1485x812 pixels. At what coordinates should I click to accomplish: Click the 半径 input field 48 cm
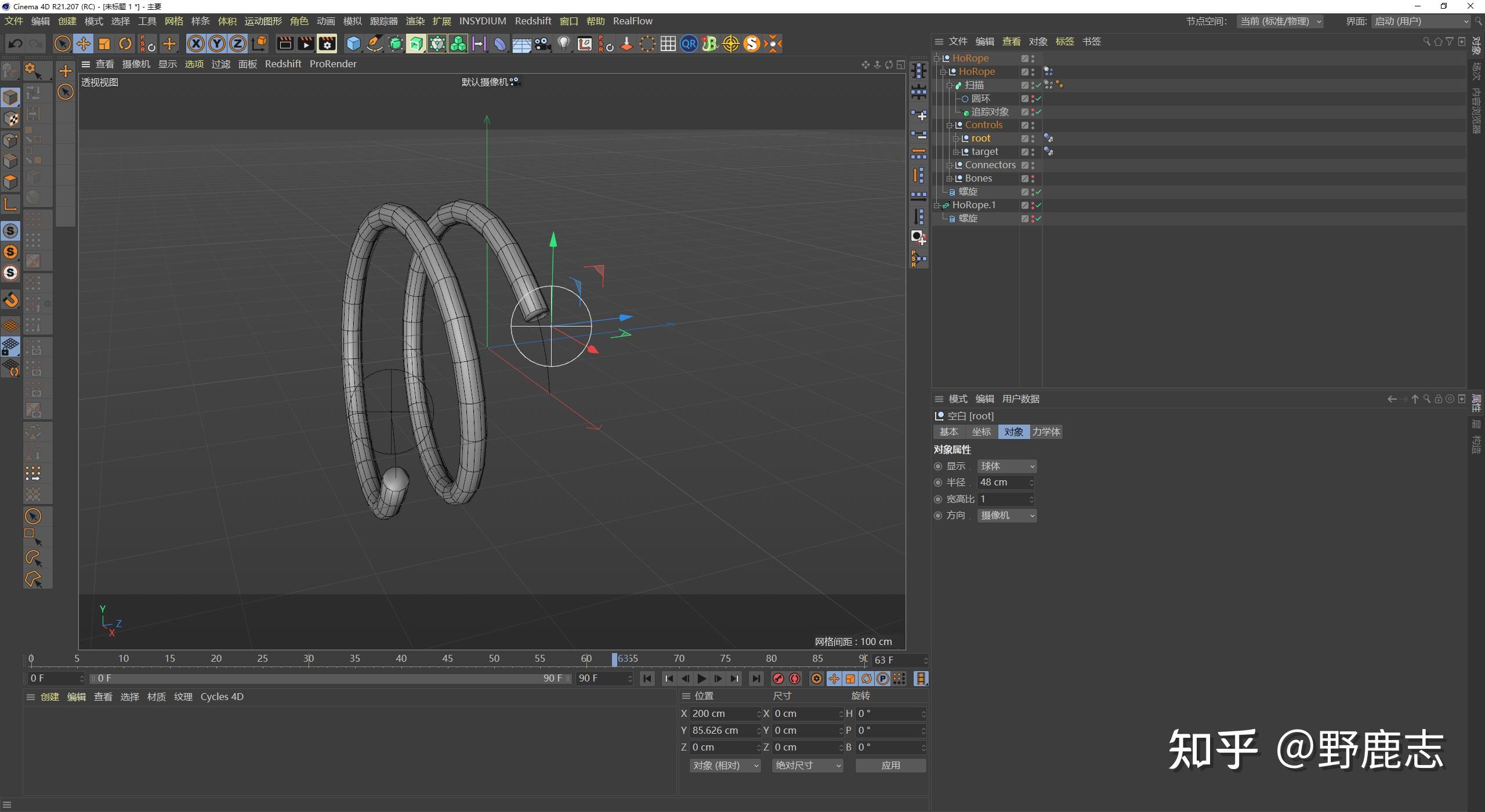(1002, 483)
